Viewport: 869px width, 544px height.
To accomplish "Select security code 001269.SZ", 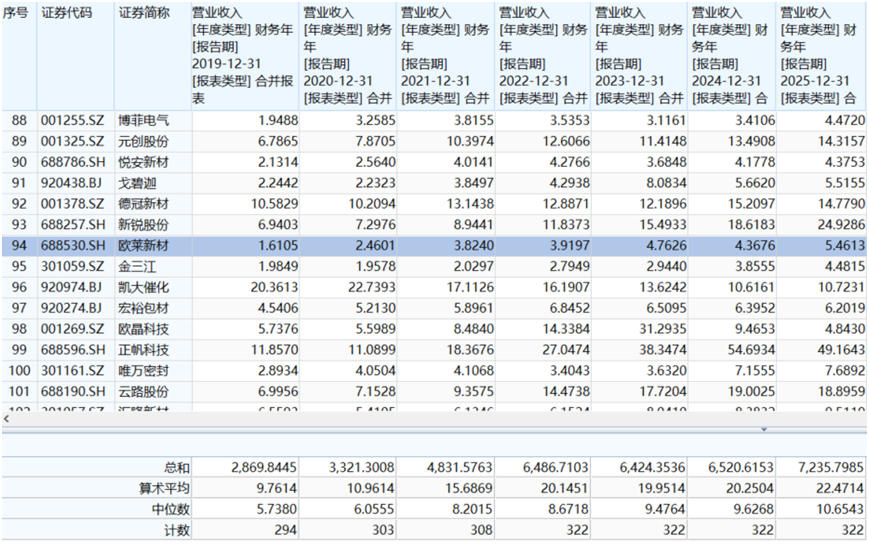I will click(72, 329).
